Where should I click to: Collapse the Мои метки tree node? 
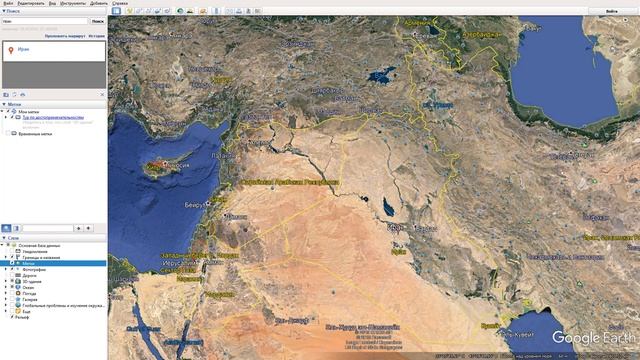pos(2,111)
